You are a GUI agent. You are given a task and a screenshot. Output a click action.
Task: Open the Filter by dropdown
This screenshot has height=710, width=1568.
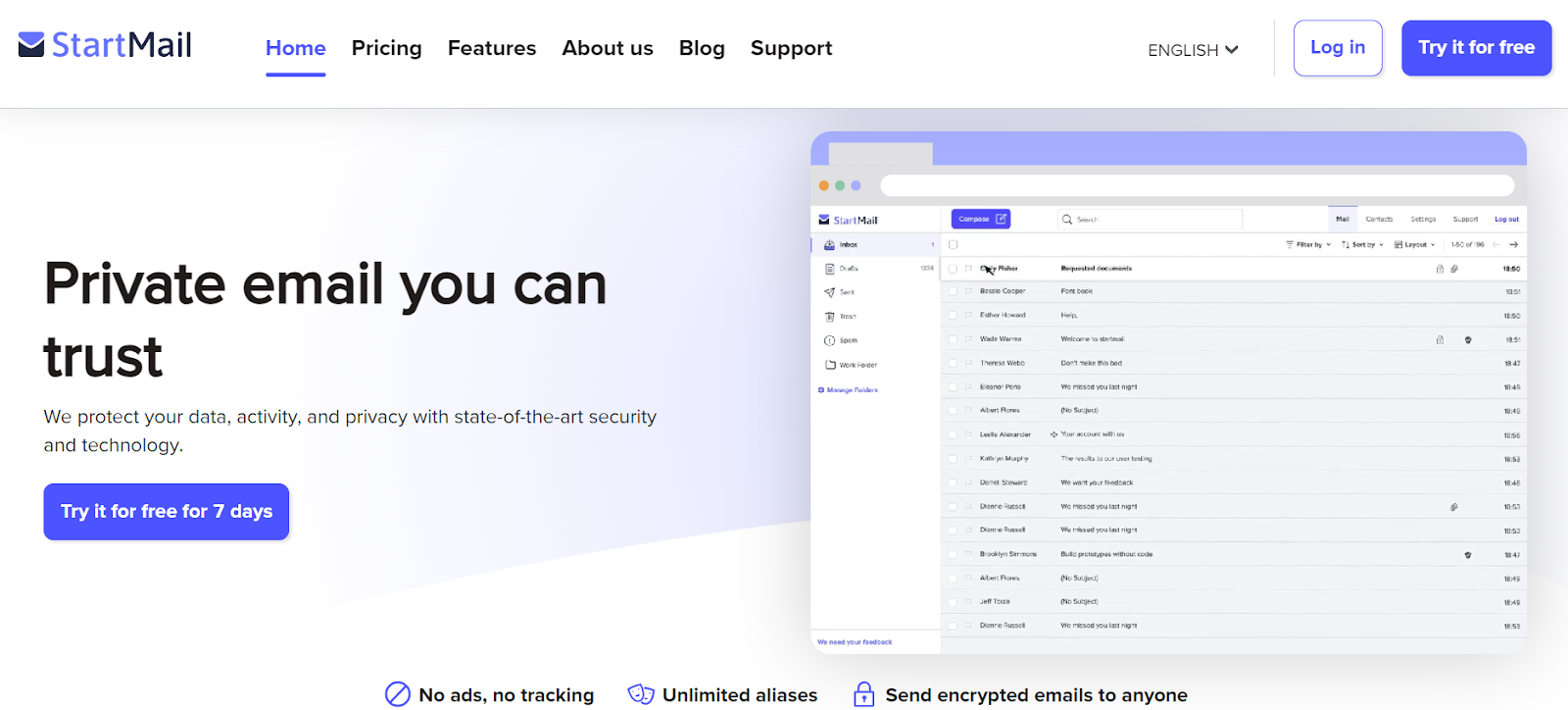[1308, 245]
